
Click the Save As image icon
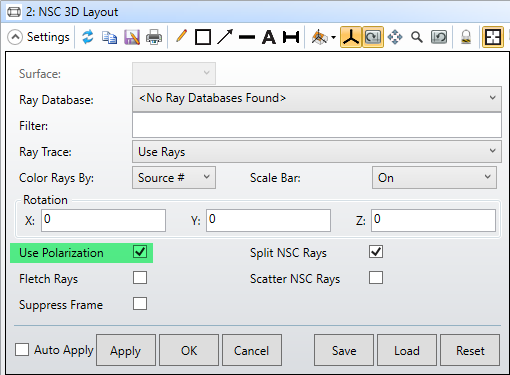[132, 37]
